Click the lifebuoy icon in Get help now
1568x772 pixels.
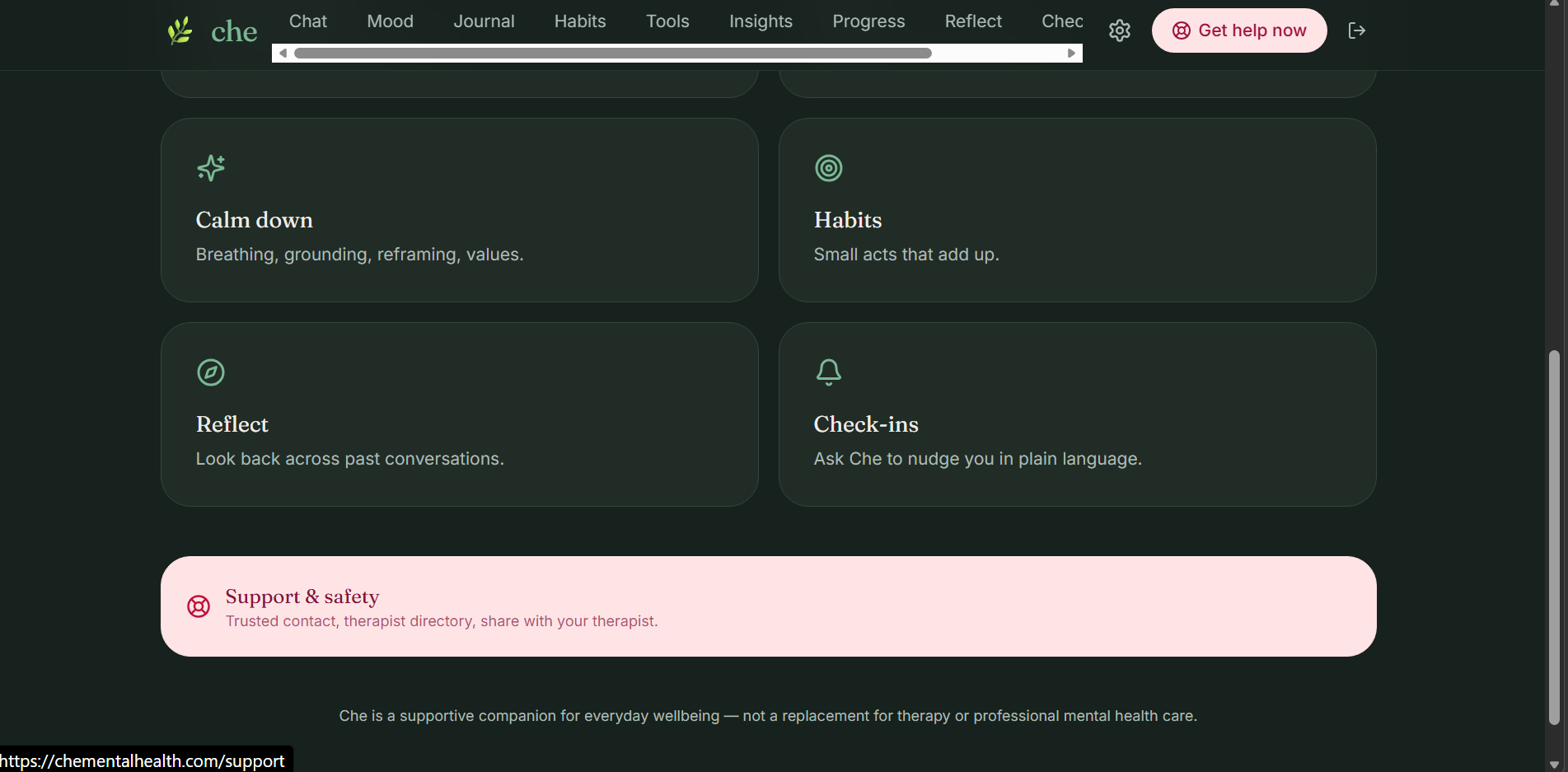[1182, 30]
